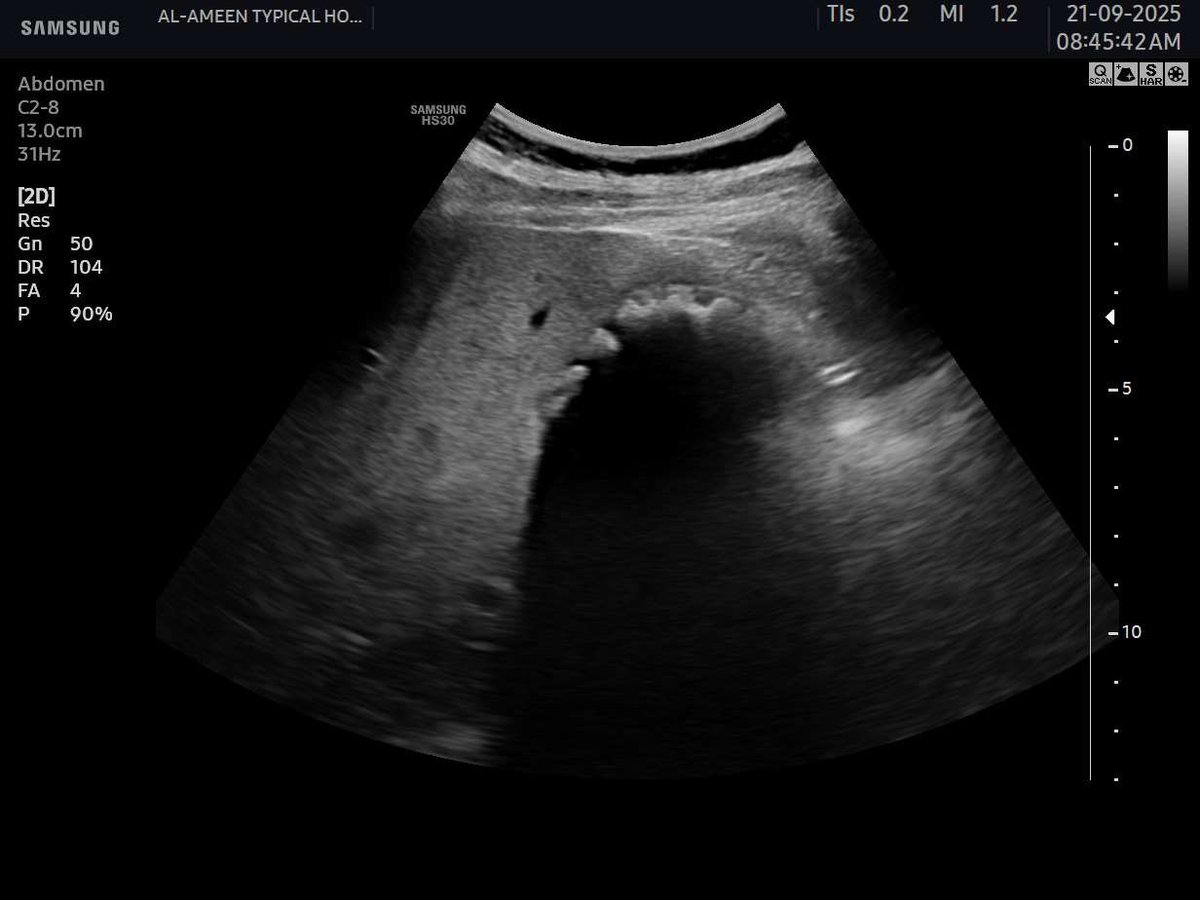1200x900 pixels.
Task: Click the time '08:45:42AM'
Action: pyautogui.click(x=1119, y=43)
